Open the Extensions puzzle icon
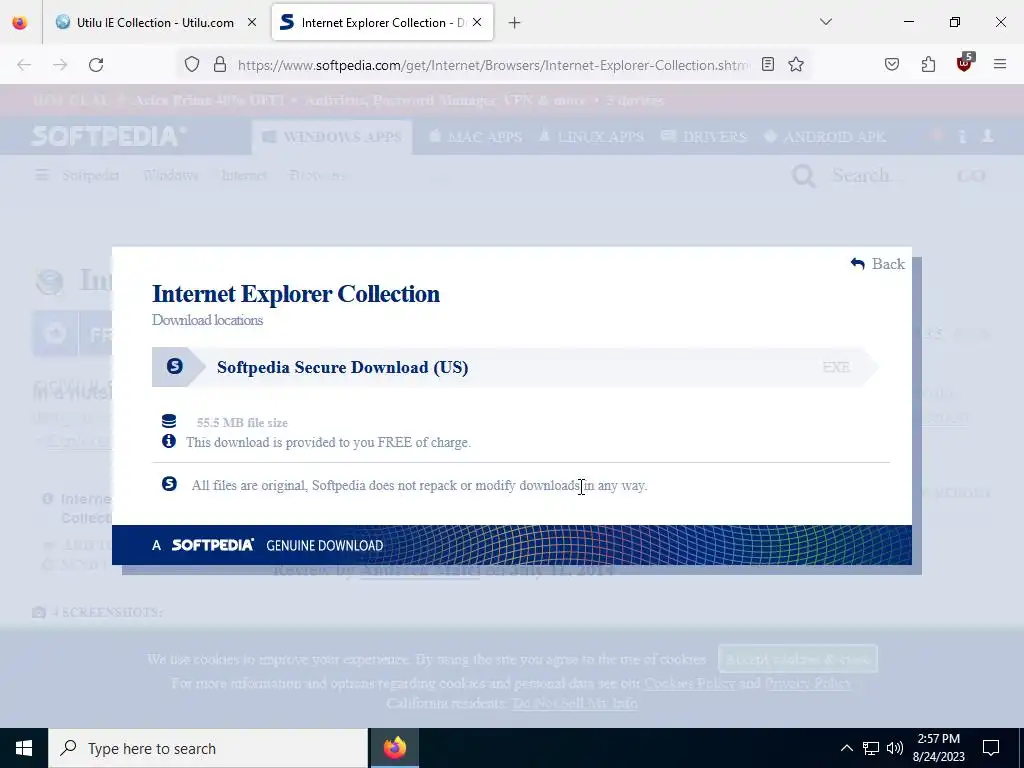Image resolution: width=1024 pixels, height=768 pixels. point(928,64)
